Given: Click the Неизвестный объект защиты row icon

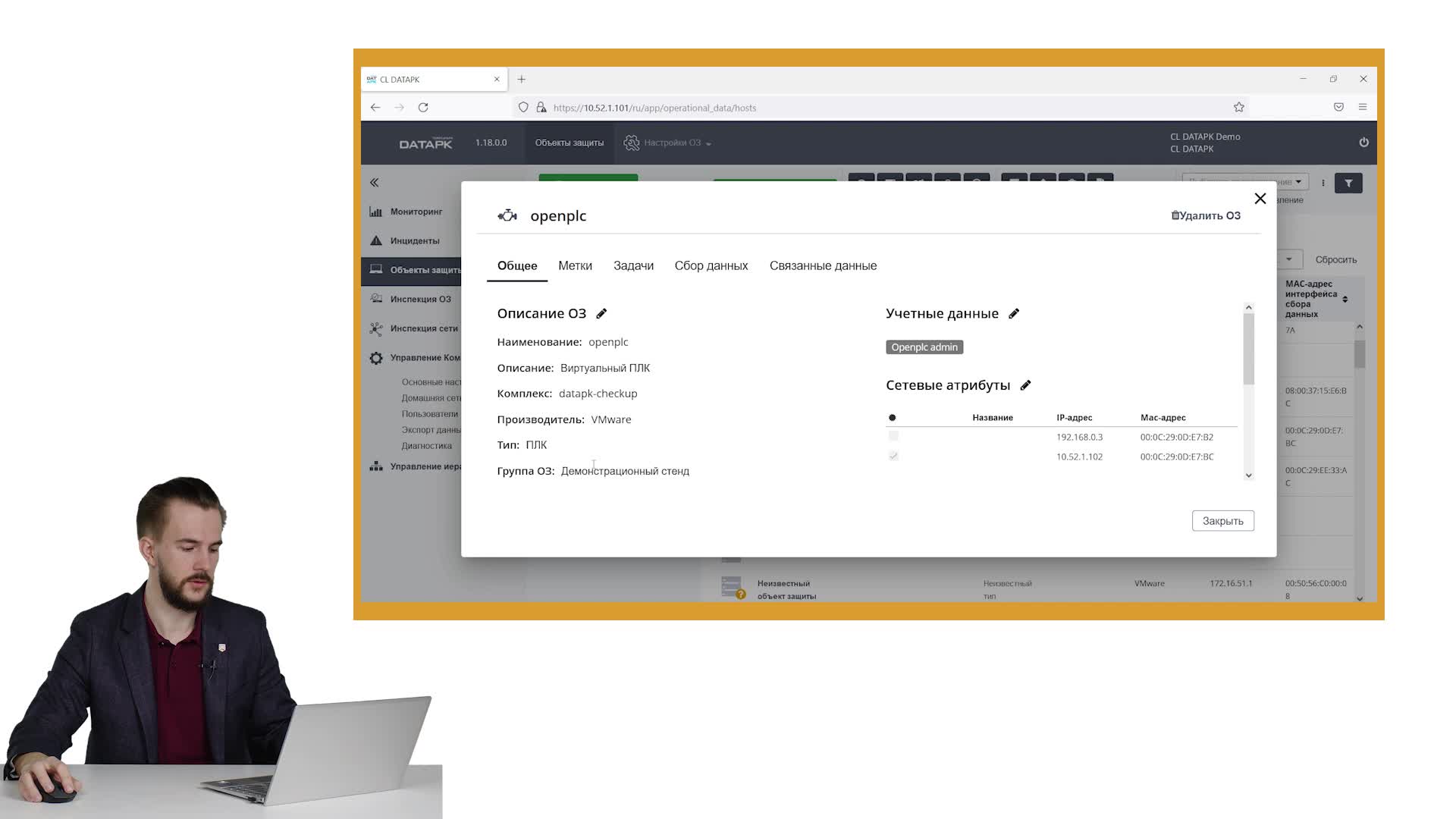Looking at the screenshot, I should (733, 588).
